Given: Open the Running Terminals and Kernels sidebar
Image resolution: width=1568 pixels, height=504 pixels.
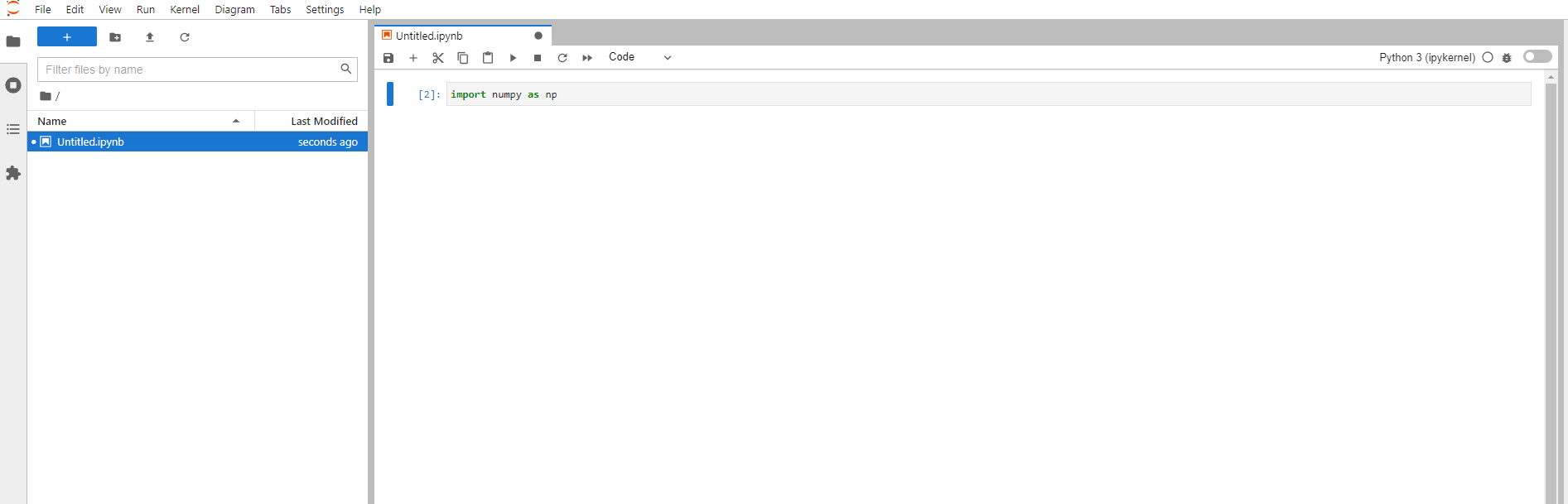Looking at the screenshot, I should (13, 85).
